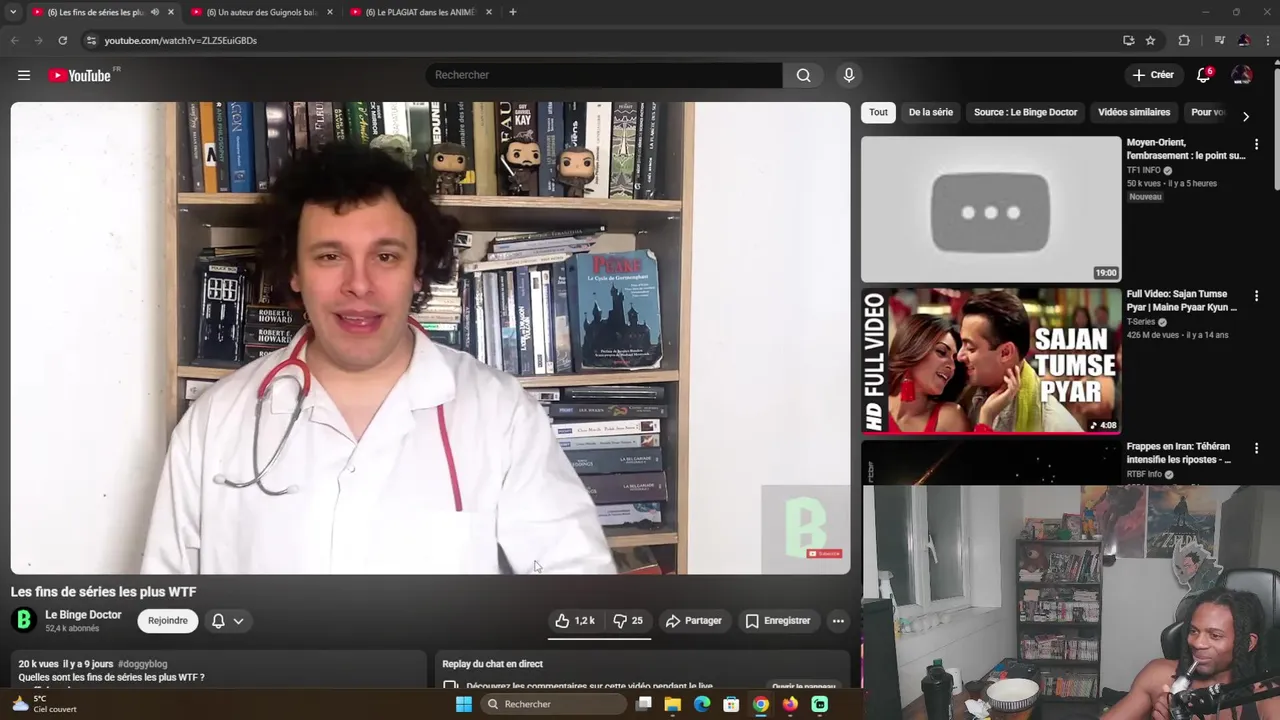Viewport: 1280px width, 720px height.
Task: Open the YouTube hamburger guide menu
Action: (x=24, y=75)
